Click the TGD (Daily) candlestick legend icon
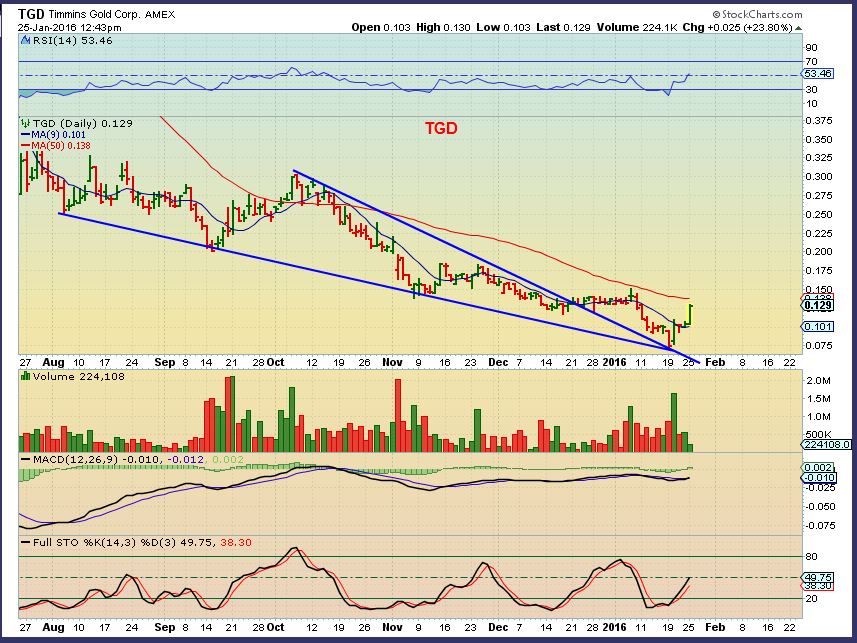857x643 pixels. (x=25, y=124)
